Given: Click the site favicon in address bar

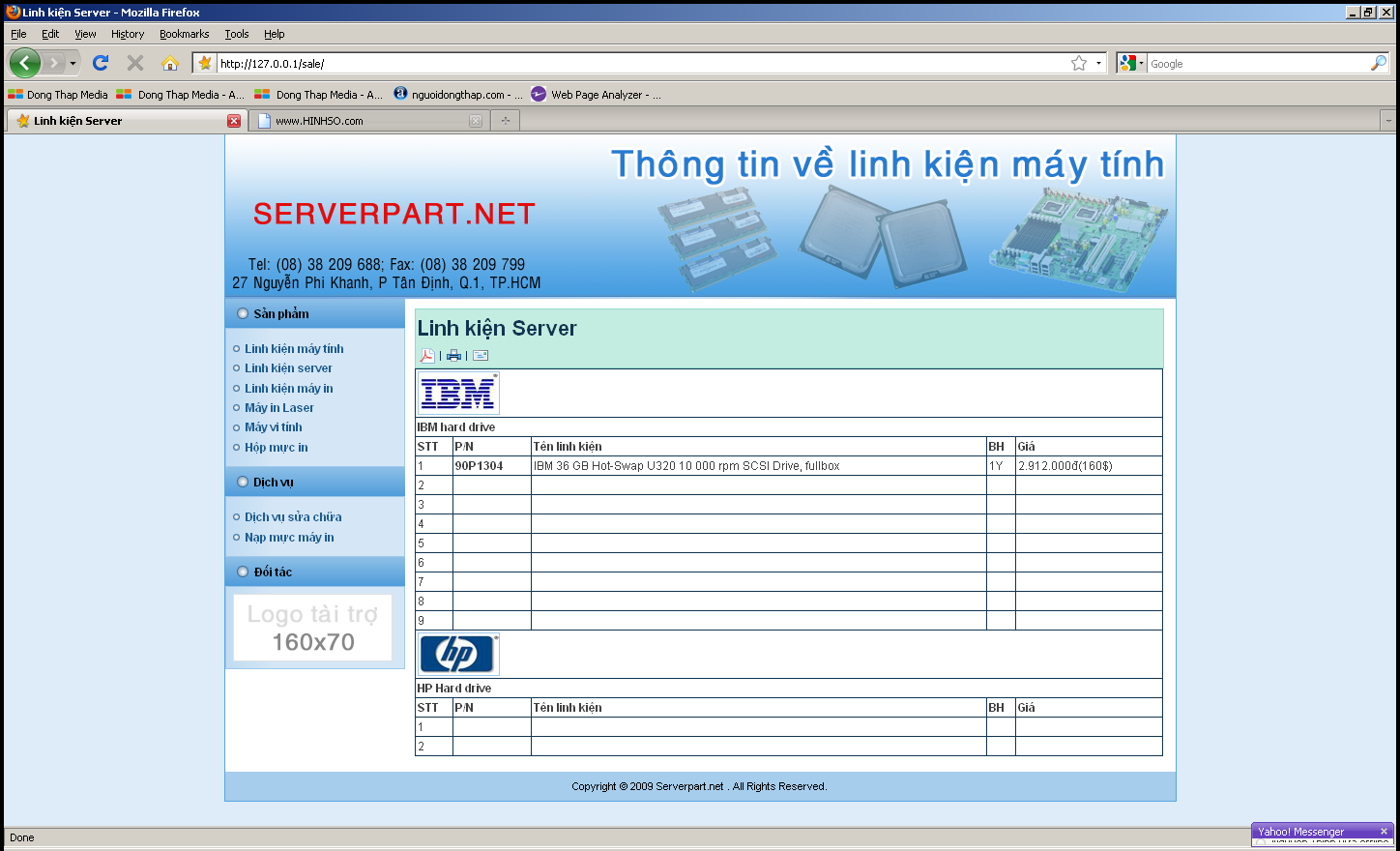Looking at the screenshot, I should point(204,63).
